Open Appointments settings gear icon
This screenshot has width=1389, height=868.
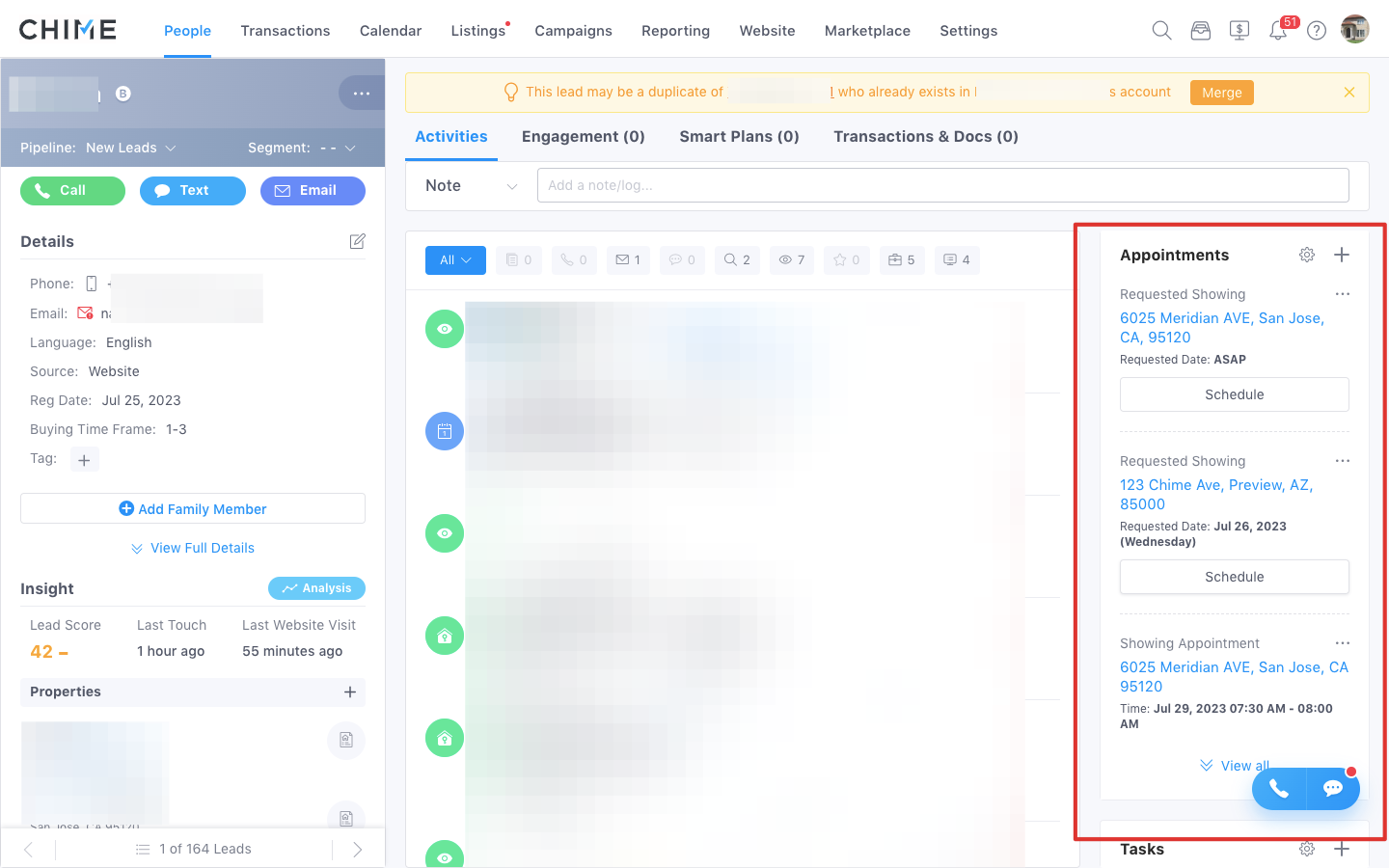[1307, 255]
